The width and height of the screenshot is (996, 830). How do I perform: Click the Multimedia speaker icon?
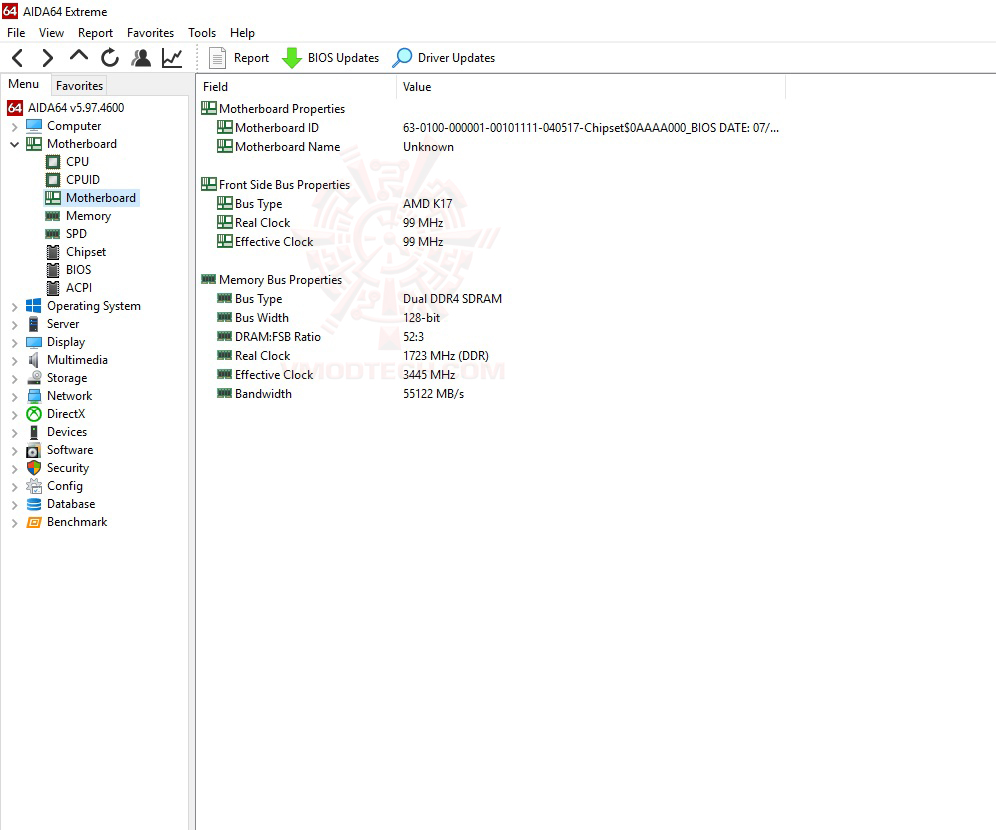pyautogui.click(x=34, y=360)
